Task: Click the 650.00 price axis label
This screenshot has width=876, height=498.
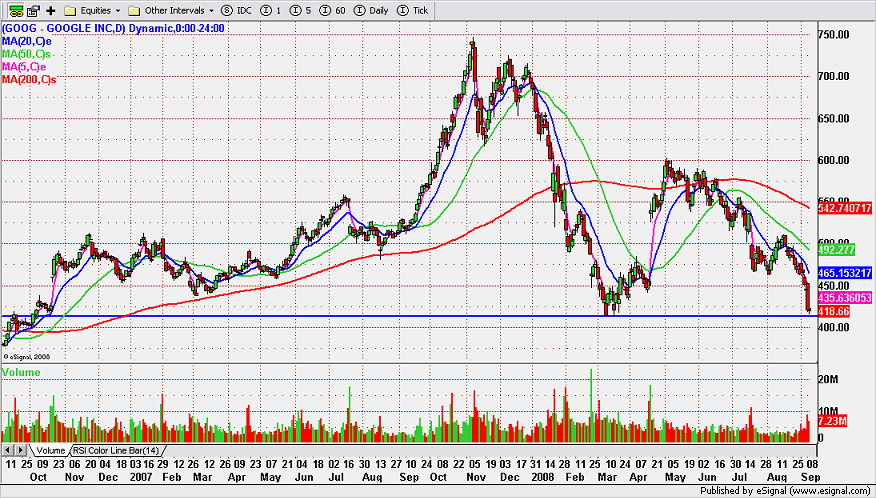Action: [834, 118]
